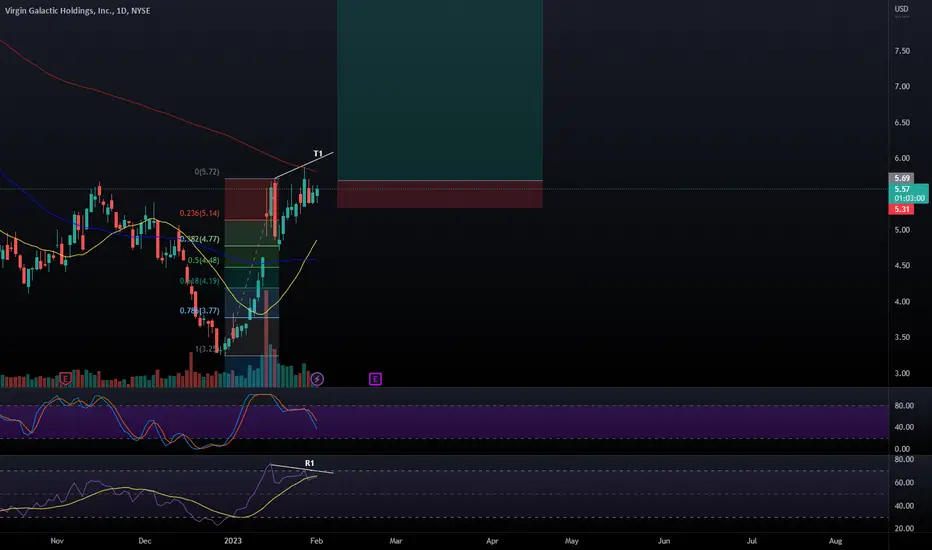The image size is (932, 550).
Task: Click the 2023 label on time axis
Action: tap(233, 540)
